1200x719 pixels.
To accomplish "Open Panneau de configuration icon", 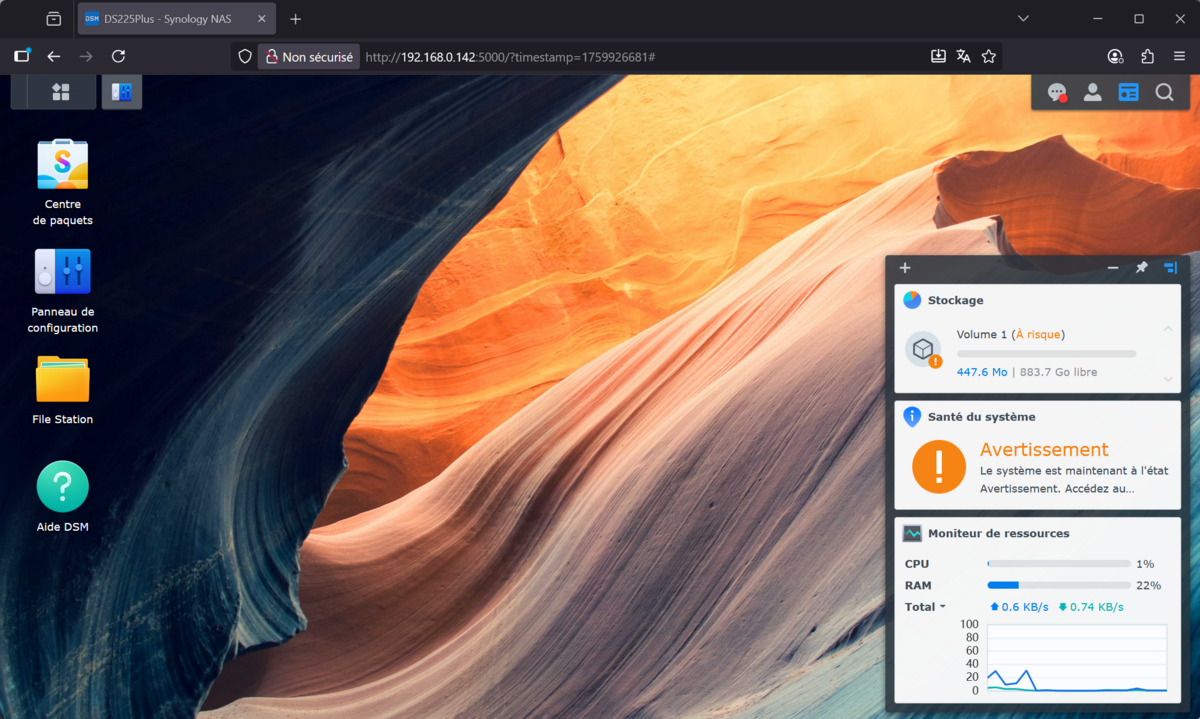I will pos(62,272).
